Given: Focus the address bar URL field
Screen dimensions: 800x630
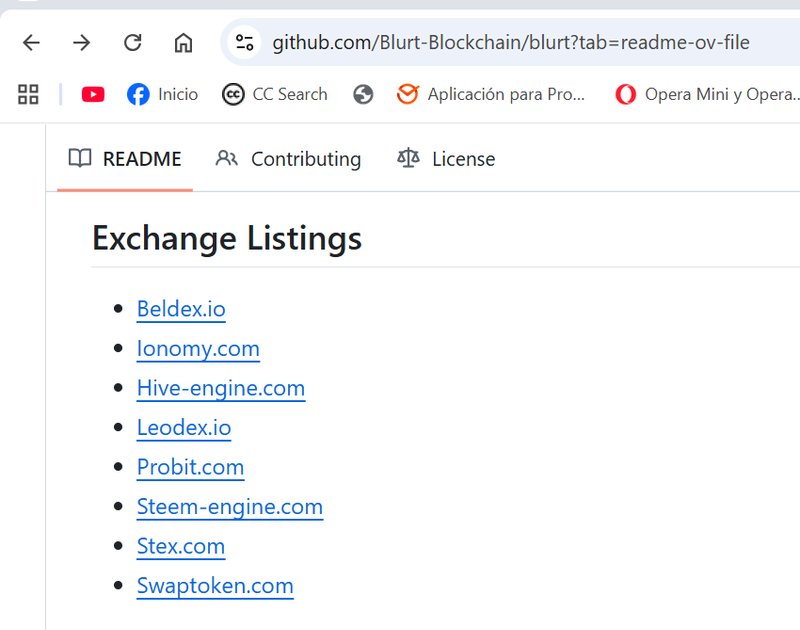Looking at the screenshot, I should [510, 42].
